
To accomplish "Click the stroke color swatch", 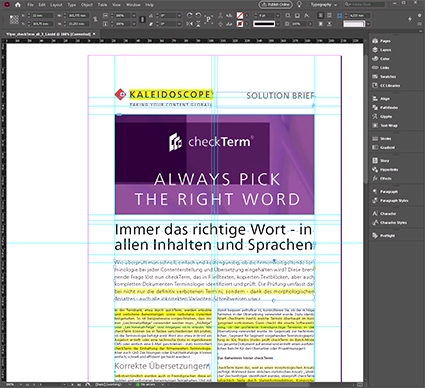I will tap(240, 24).
